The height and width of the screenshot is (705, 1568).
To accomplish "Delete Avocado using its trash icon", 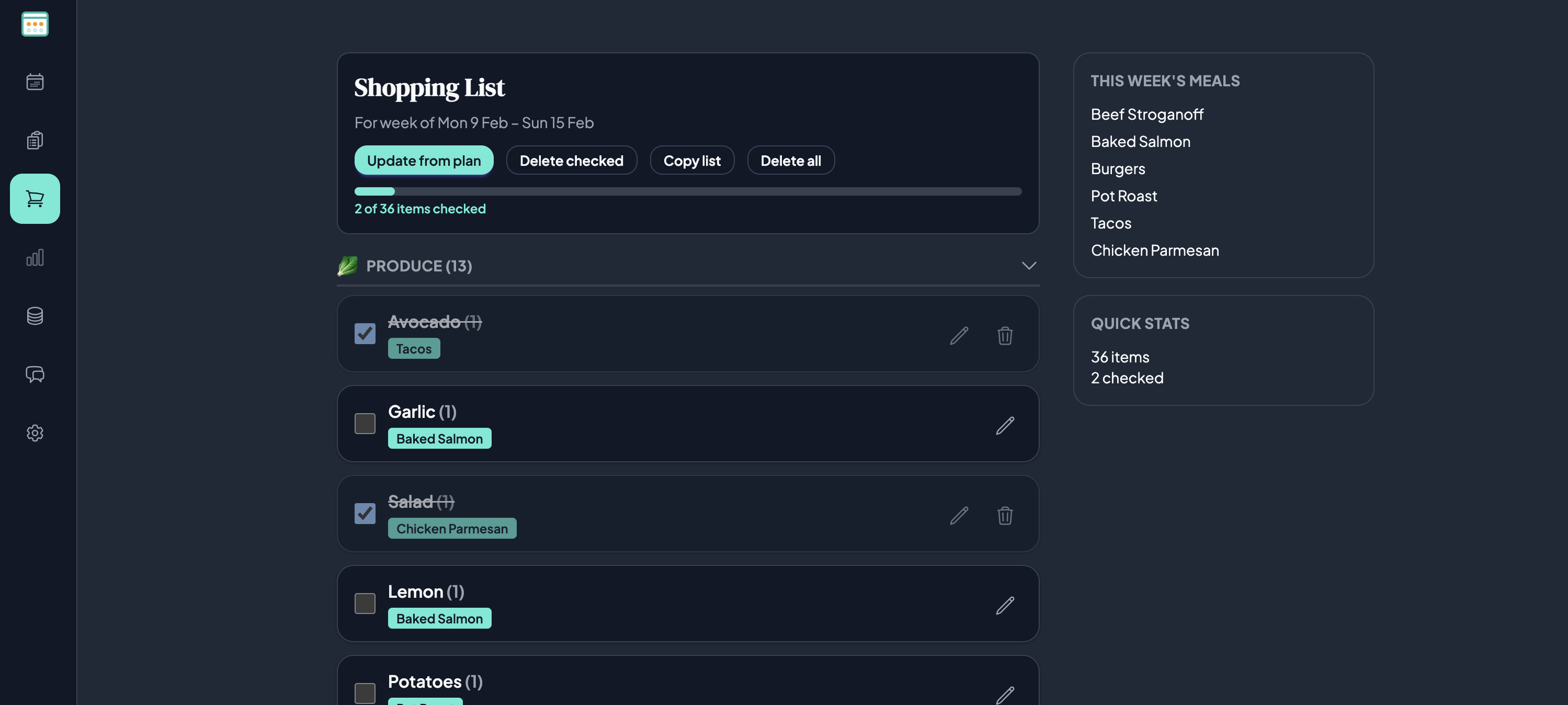I will [x=1005, y=335].
